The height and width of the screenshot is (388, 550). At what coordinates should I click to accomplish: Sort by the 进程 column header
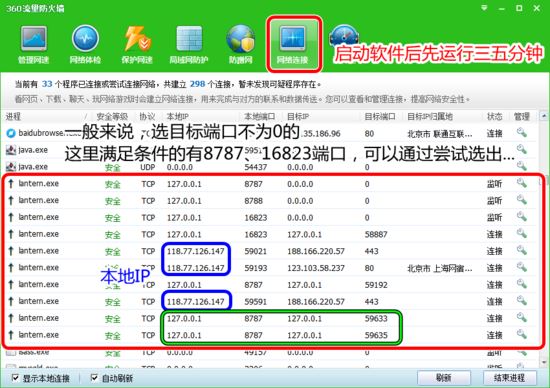[13, 116]
